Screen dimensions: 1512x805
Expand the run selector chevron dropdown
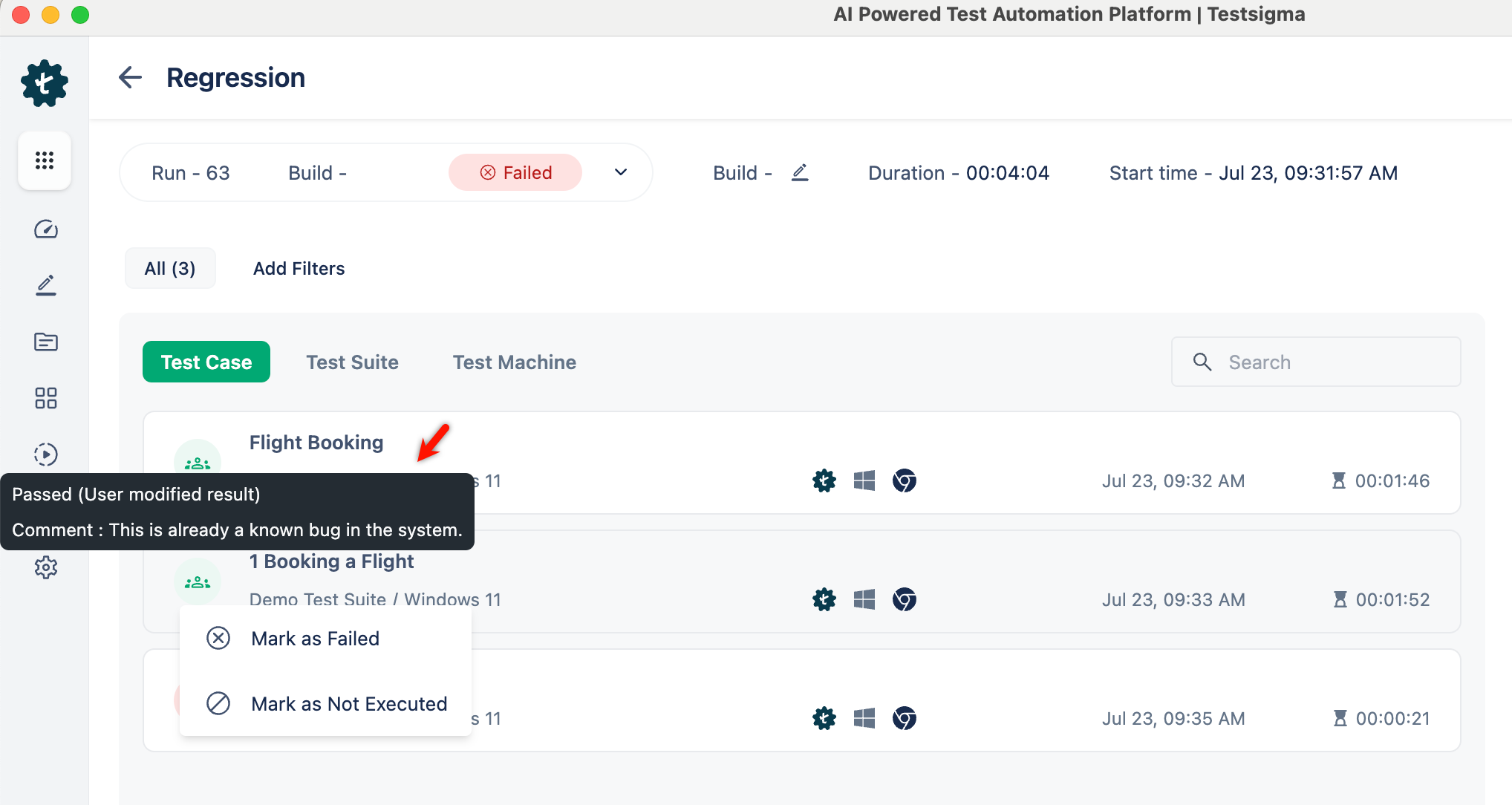point(621,172)
